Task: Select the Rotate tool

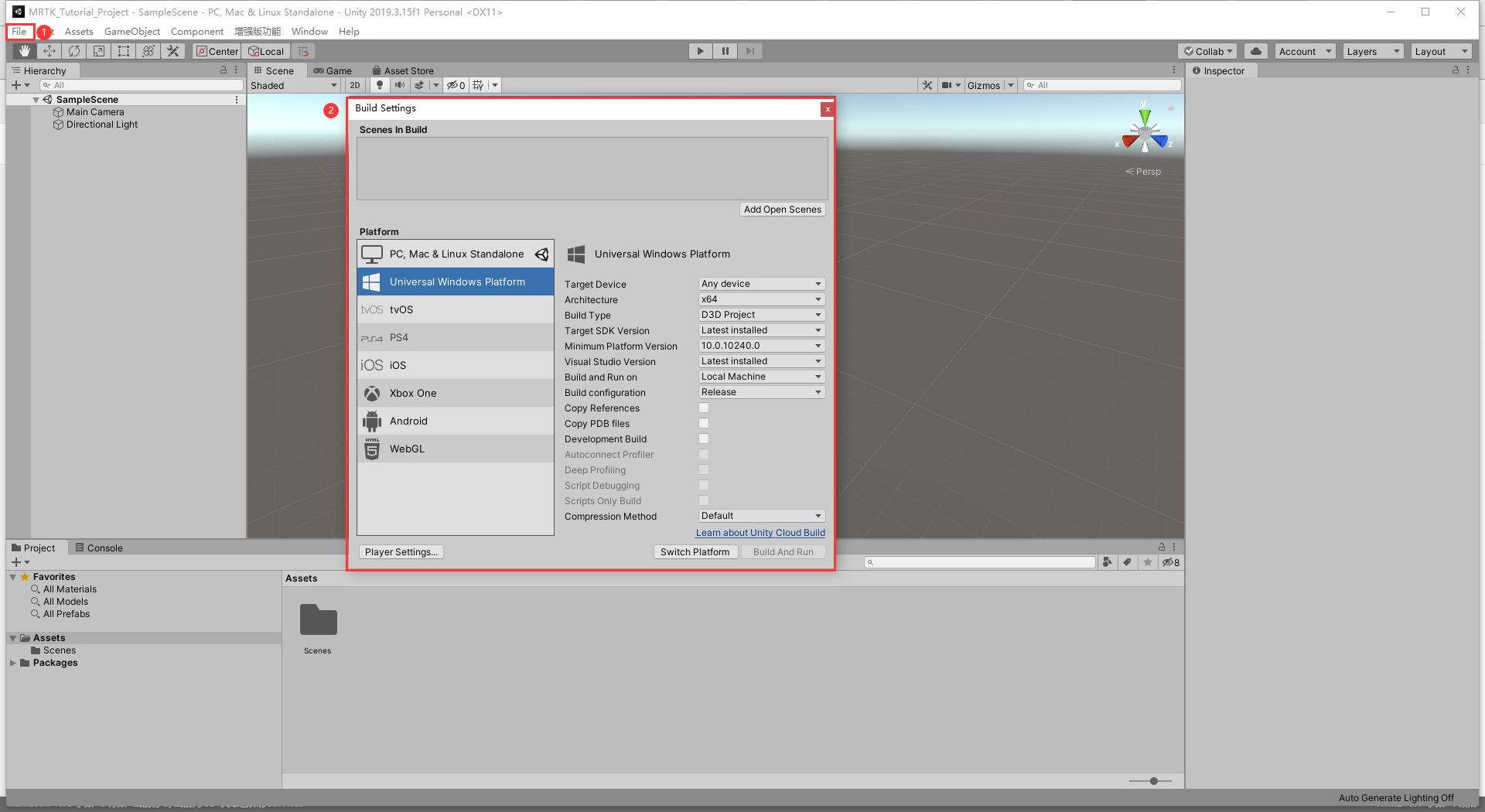Action: click(x=74, y=51)
